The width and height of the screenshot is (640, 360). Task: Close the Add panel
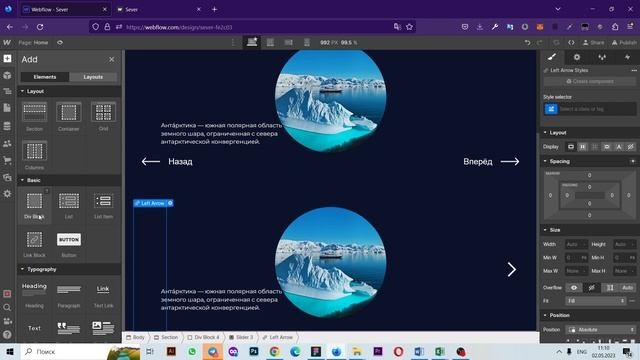111,60
